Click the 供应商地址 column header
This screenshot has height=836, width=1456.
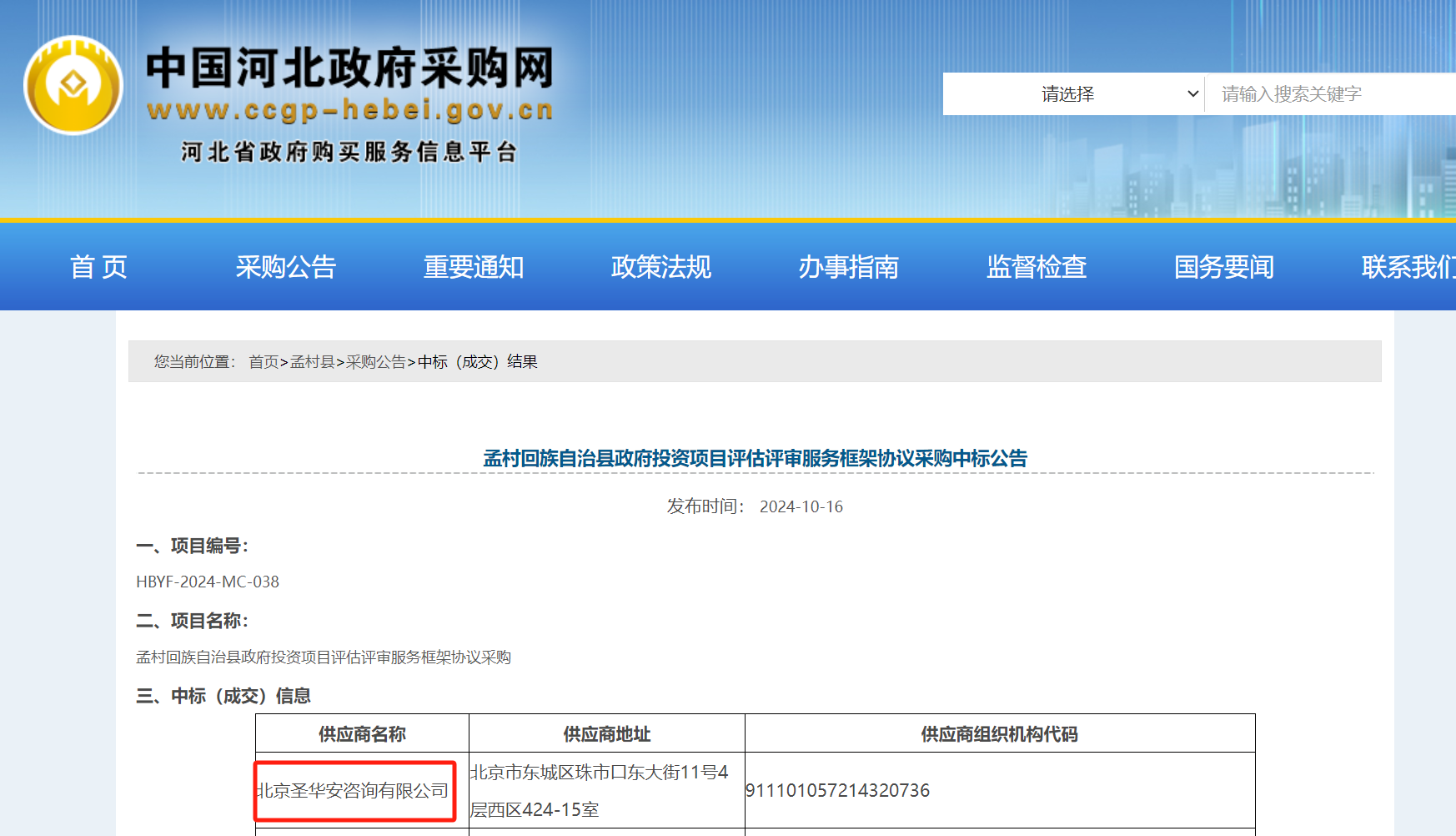pyautogui.click(x=607, y=734)
